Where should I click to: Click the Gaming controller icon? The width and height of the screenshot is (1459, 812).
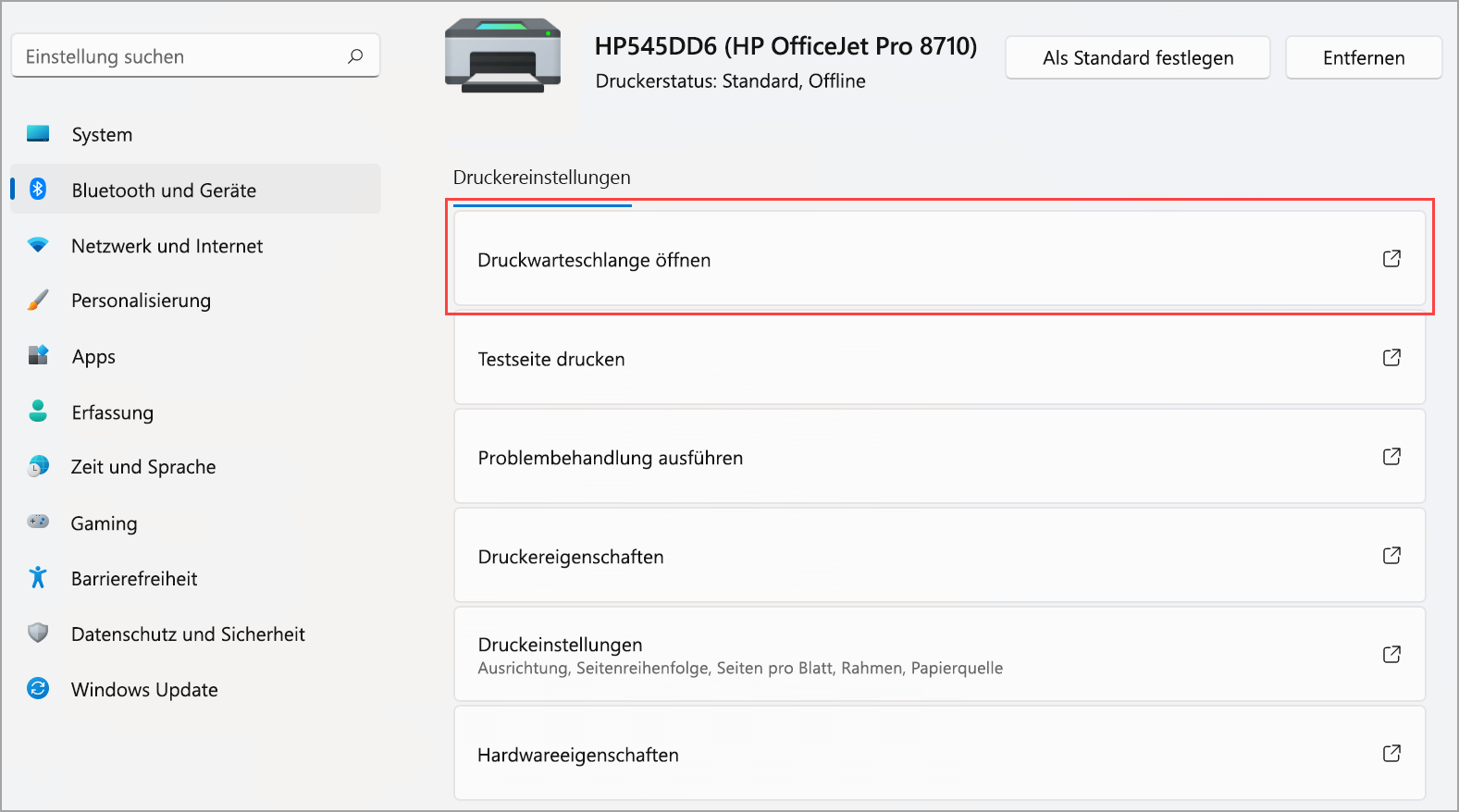[38, 522]
